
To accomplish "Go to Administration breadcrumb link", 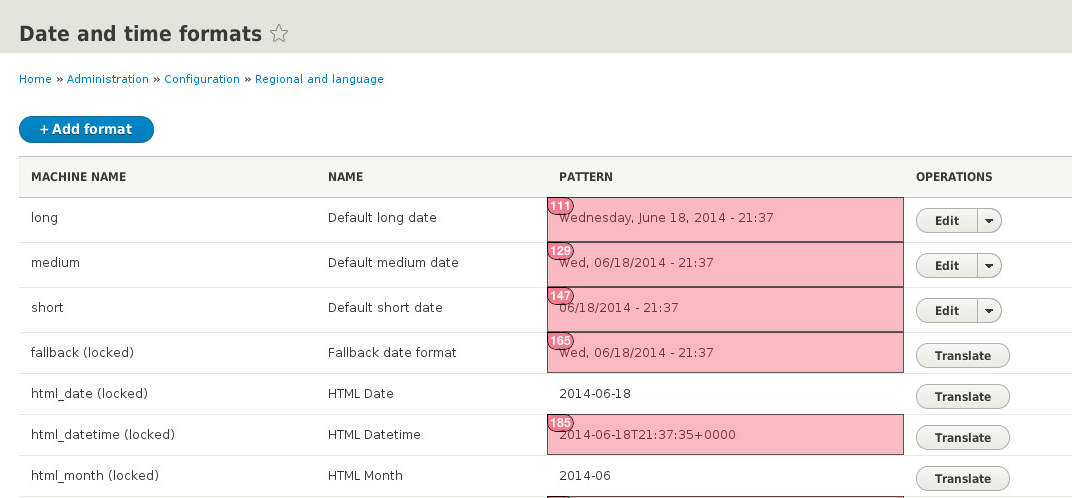I will coord(107,79).
